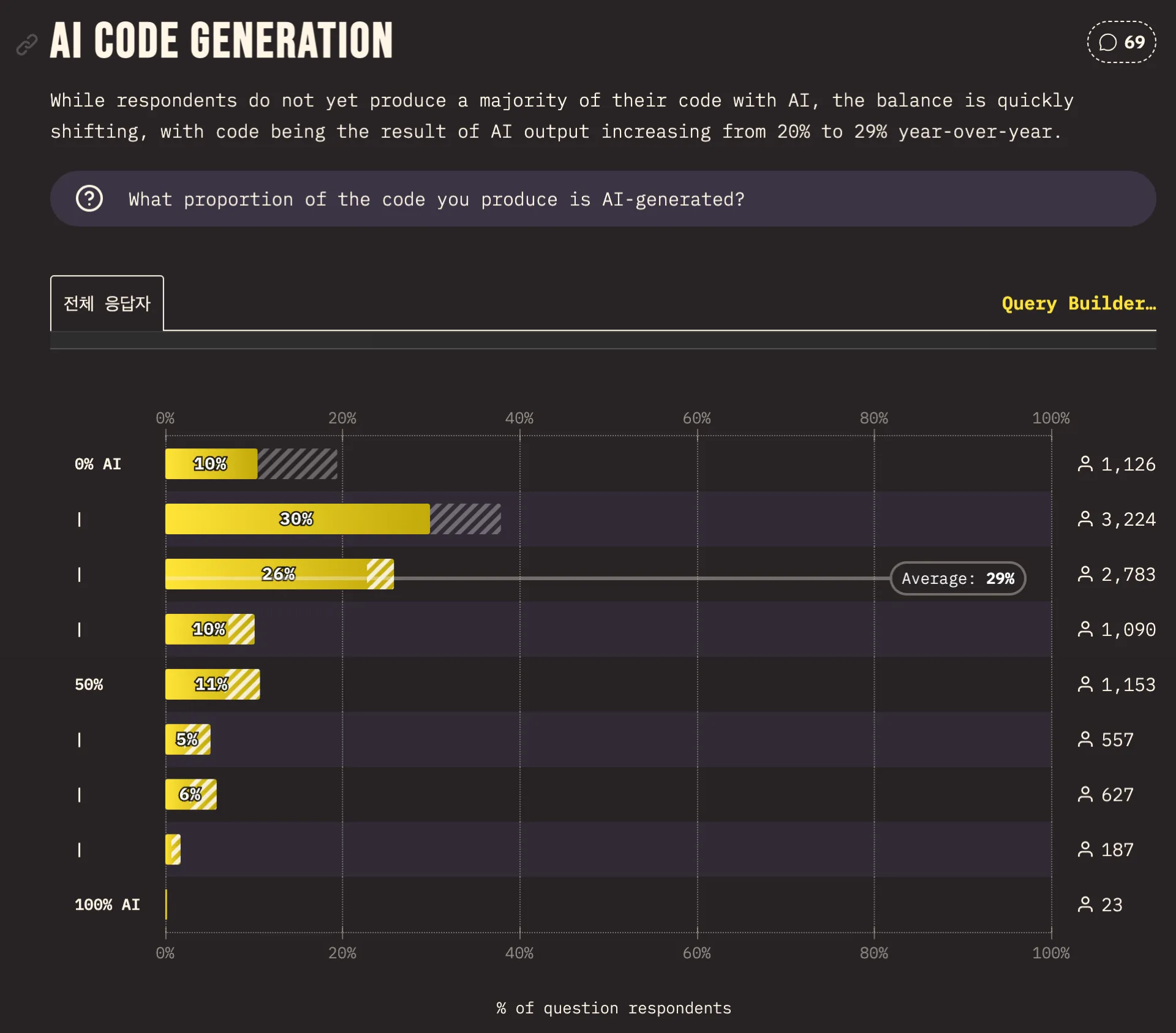The height and width of the screenshot is (1033, 1176).
Task: Click the 5% bar segment
Action: point(187,740)
